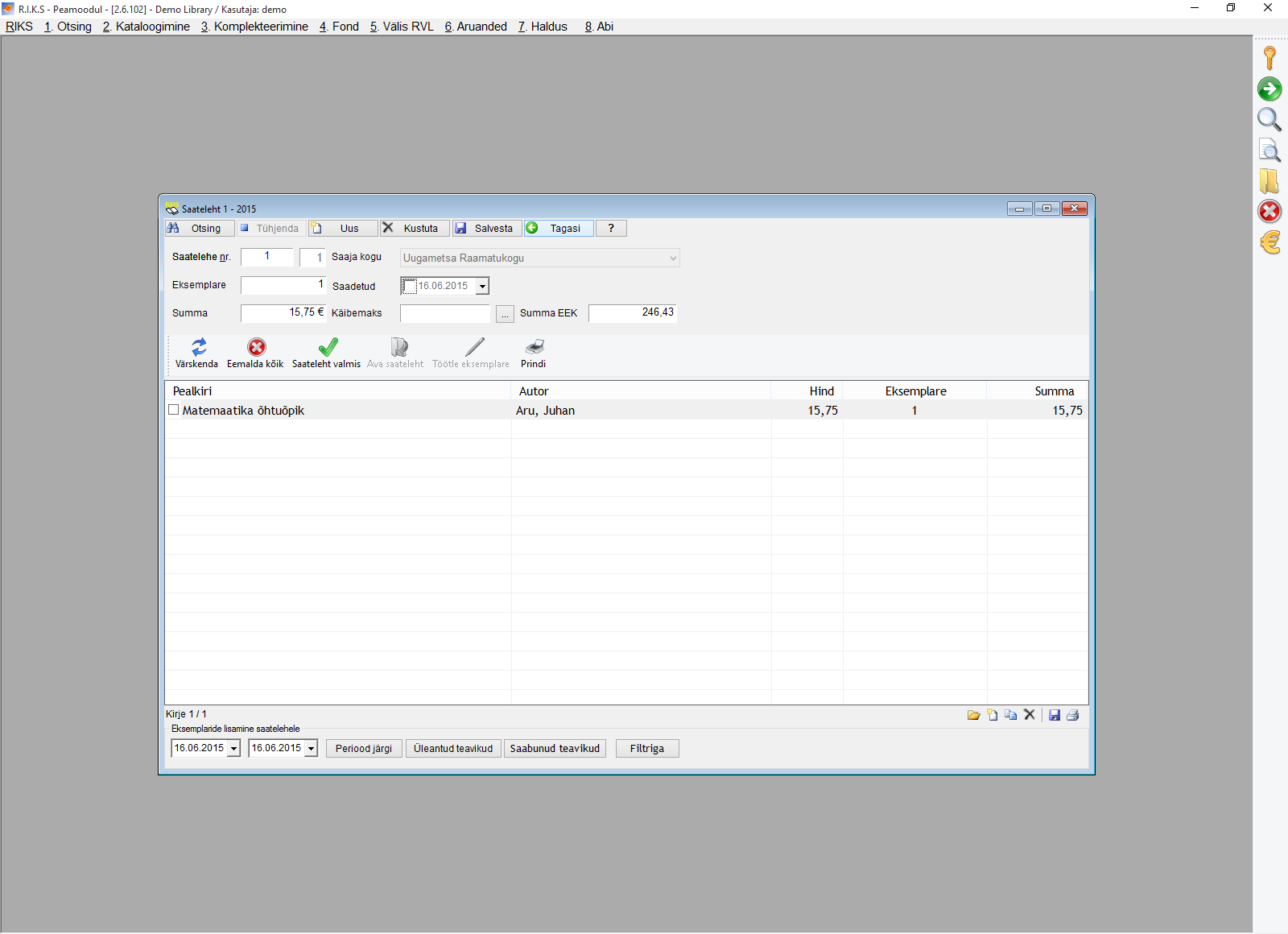Click the floppy disk icon below table
Image resolution: width=1288 pixels, height=934 pixels.
[1055, 715]
